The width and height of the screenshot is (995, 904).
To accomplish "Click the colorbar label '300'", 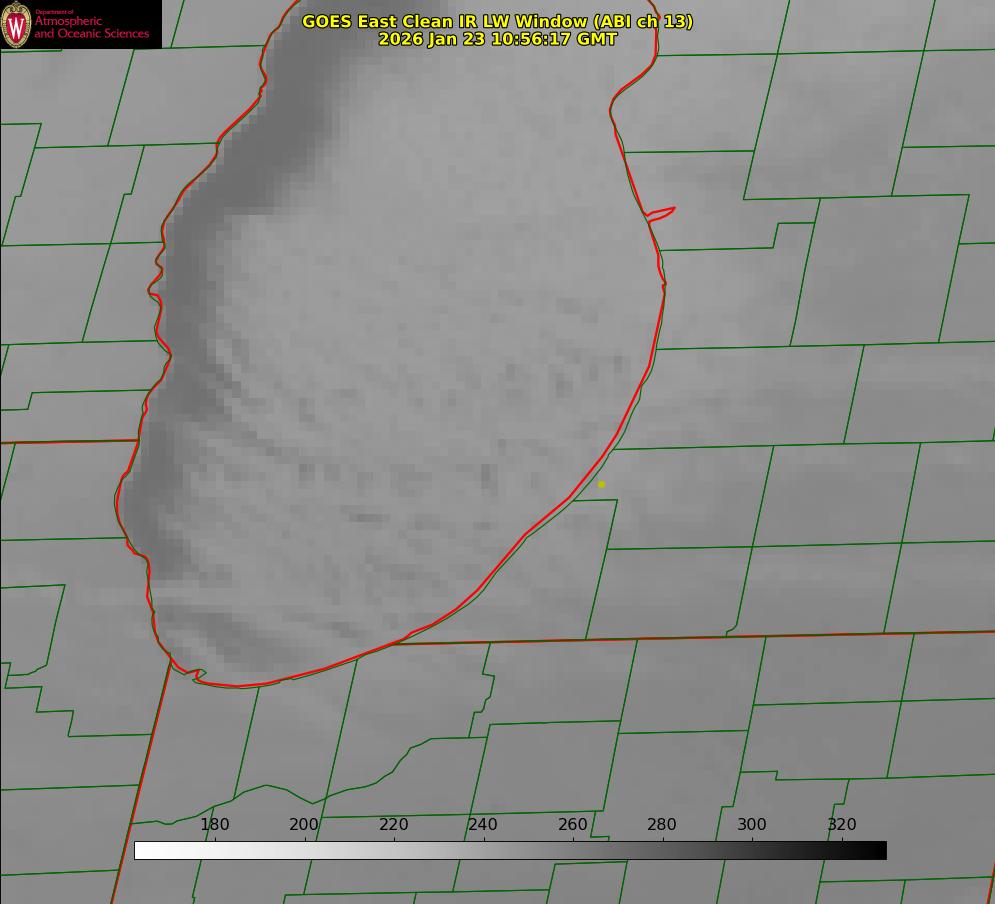I will [x=752, y=824].
